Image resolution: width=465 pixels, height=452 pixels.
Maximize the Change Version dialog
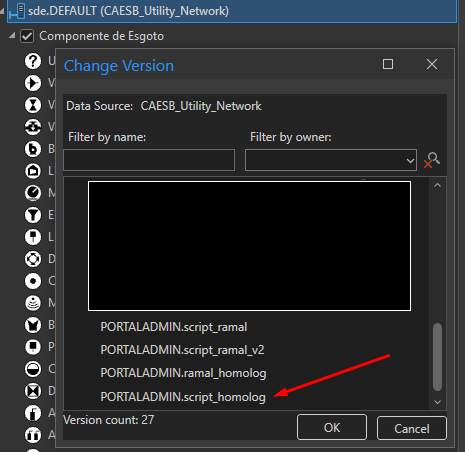388,64
